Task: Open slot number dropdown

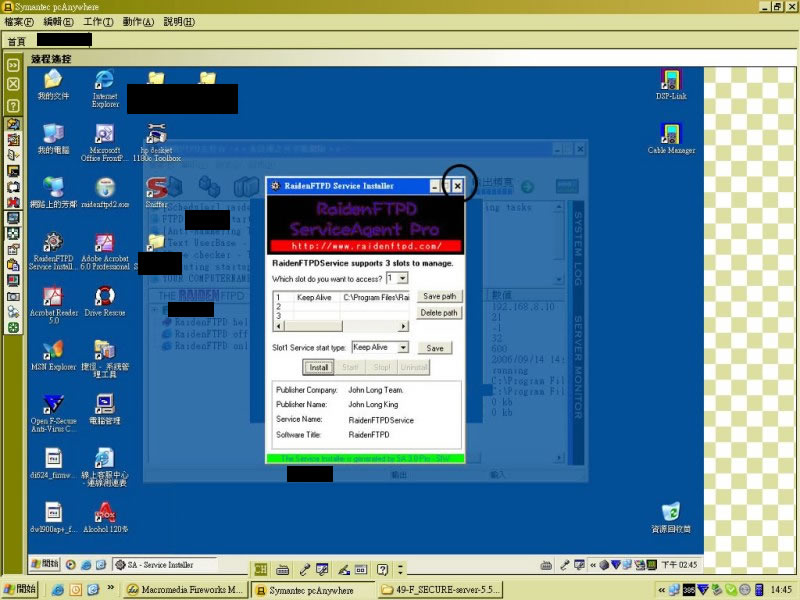Action: (x=403, y=279)
